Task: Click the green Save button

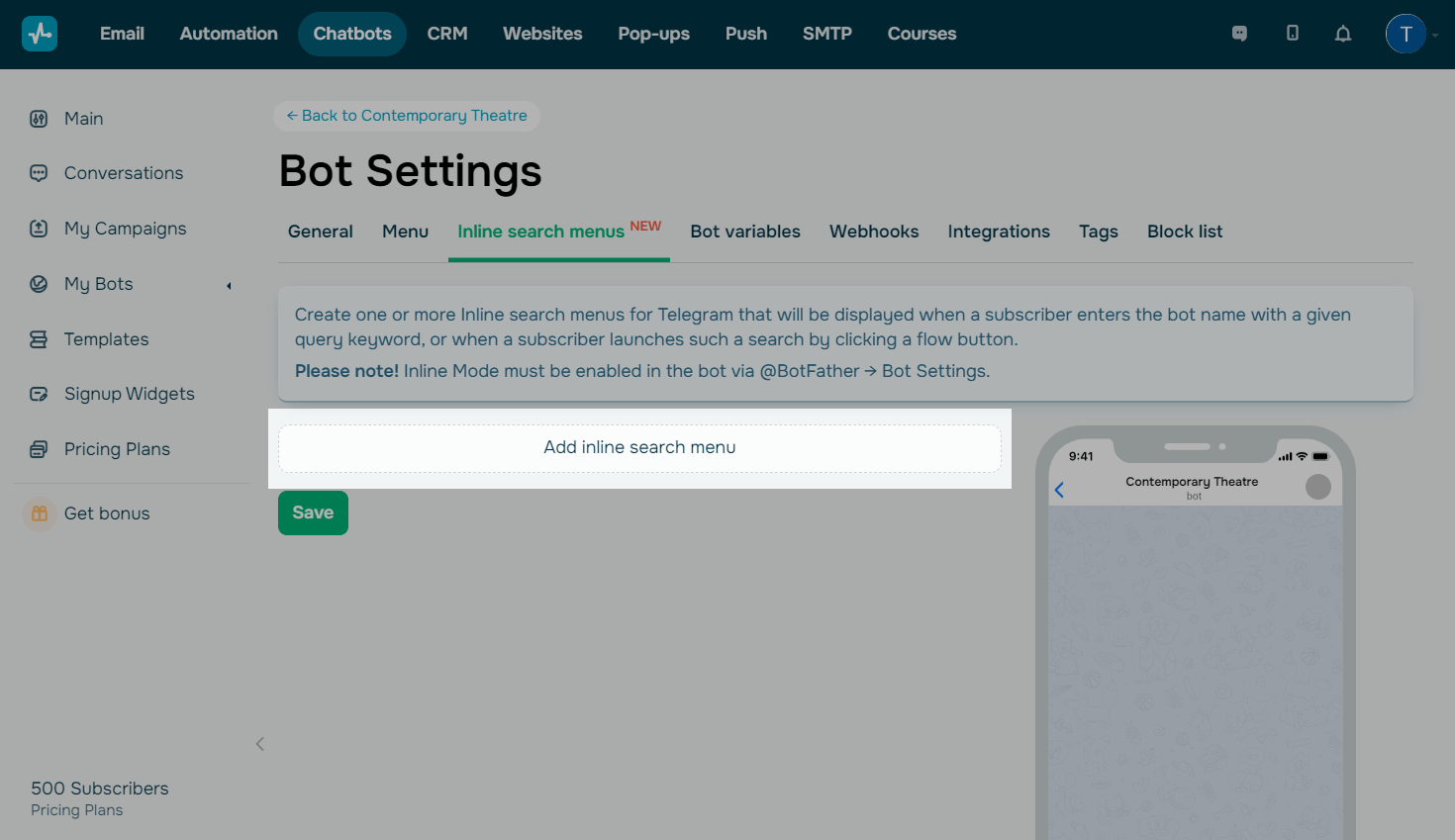Action: click(313, 513)
